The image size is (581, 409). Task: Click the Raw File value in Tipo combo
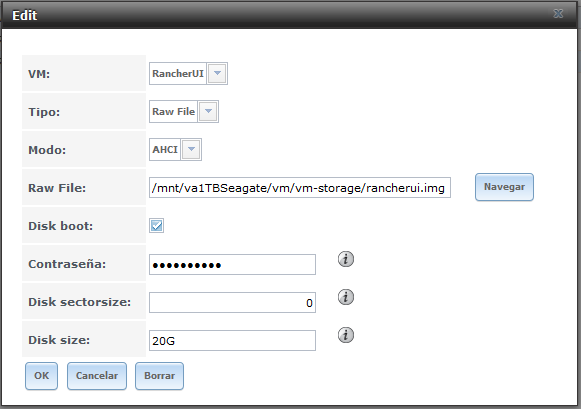tap(173, 112)
